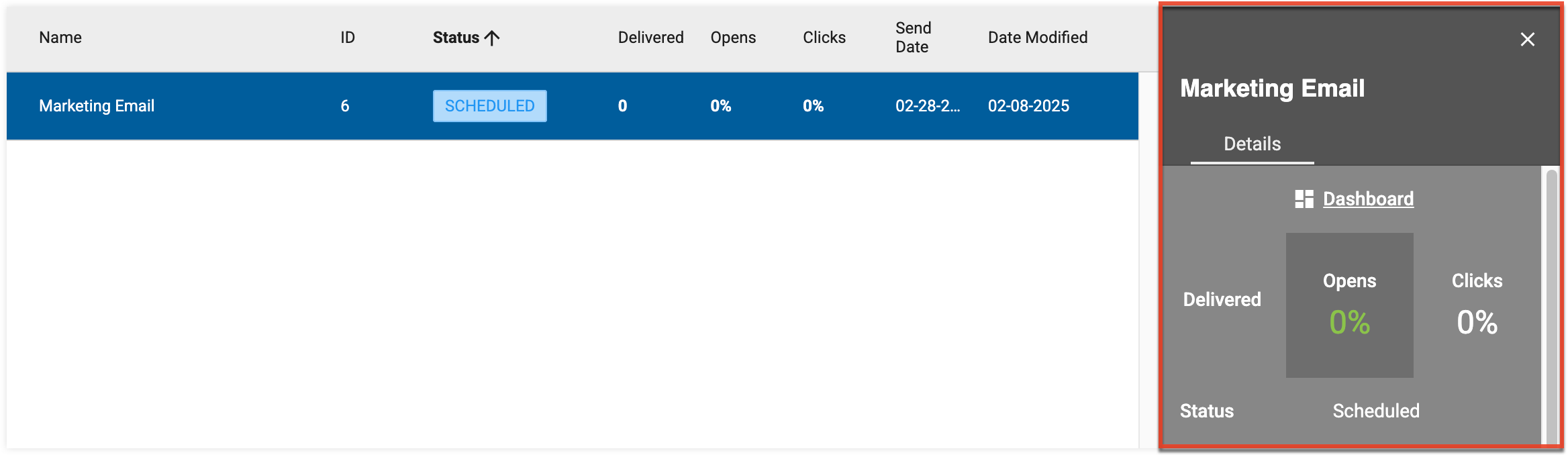The image size is (1568, 455).
Task: Click the Delivered column header
Action: pos(650,38)
